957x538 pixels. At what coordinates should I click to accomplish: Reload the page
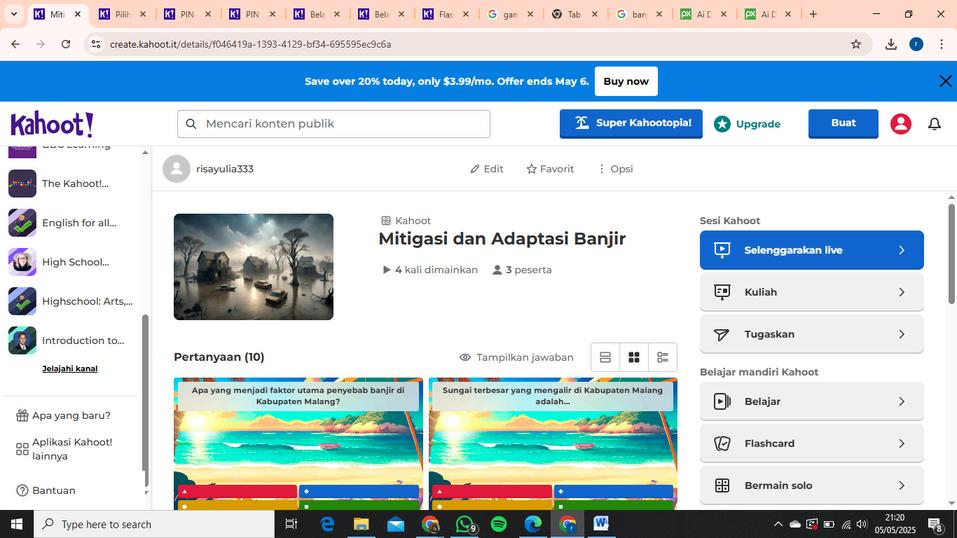click(x=66, y=44)
